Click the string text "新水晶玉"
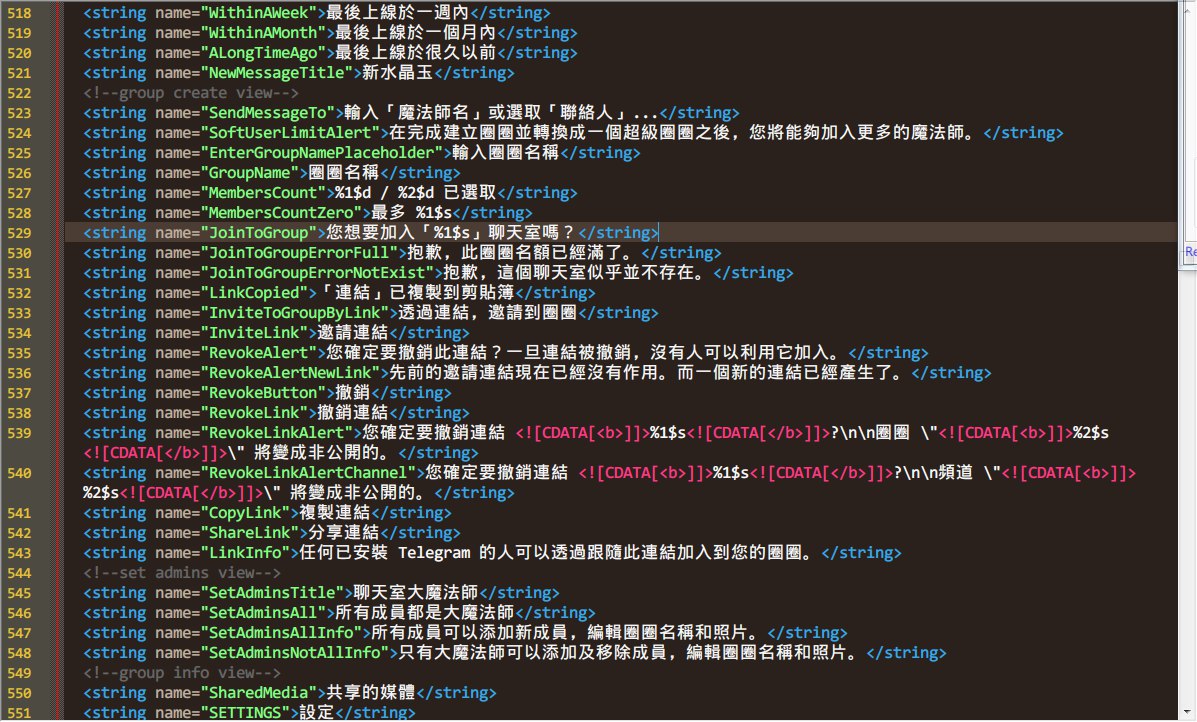The height and width of the screenshot is (722, 1197). click(x=398, y=73)
